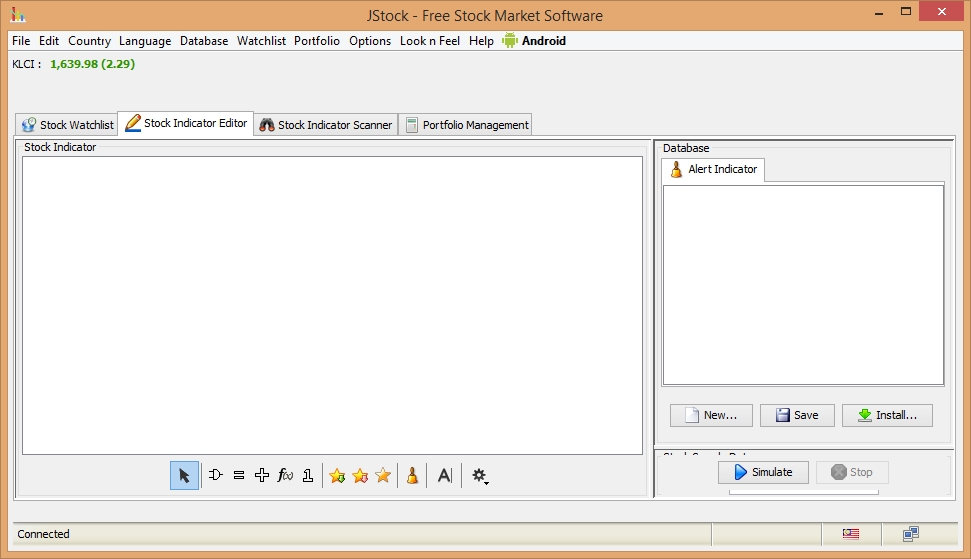Maximize the JStock window
Viewport: 971px width, 559px height.
coord(906,12)
